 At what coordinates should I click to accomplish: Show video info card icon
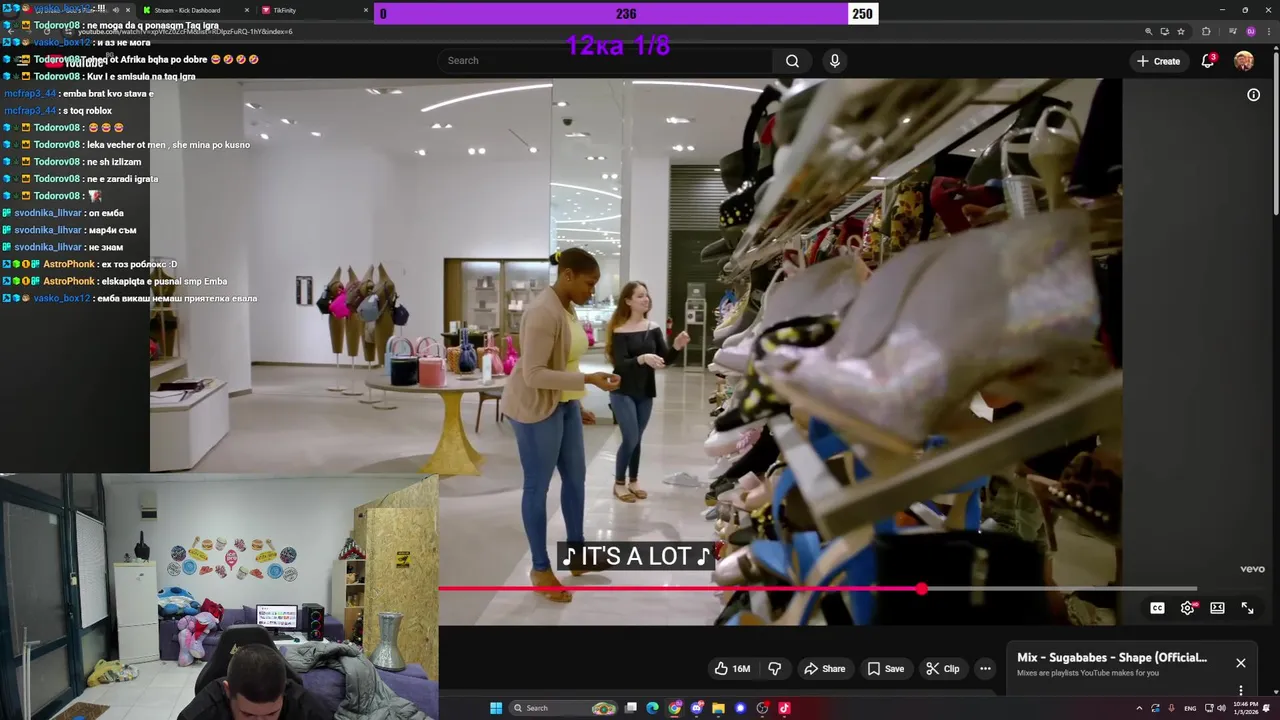(x=1253, y=95)
